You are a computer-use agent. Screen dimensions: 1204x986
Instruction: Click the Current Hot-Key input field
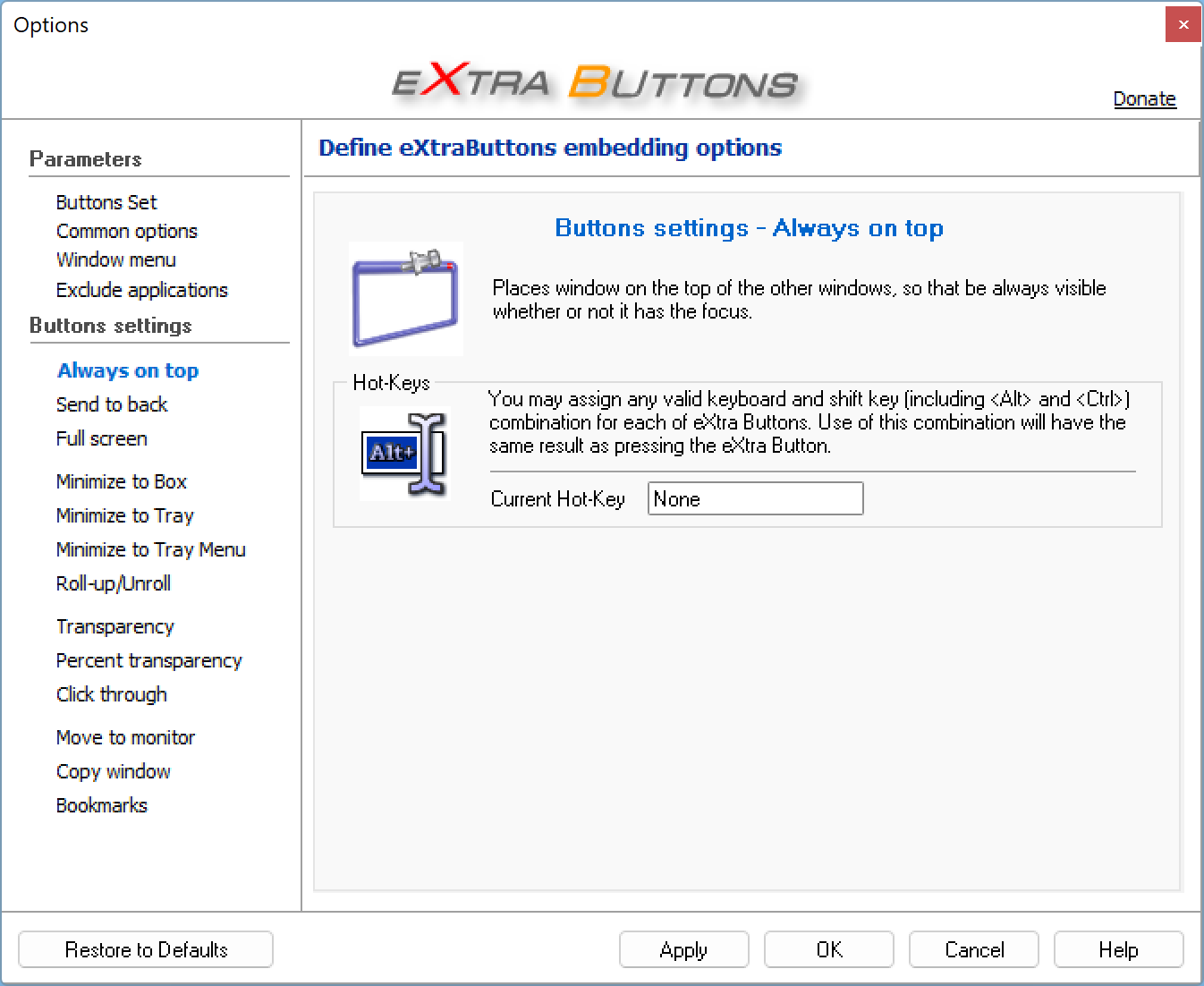756,498
